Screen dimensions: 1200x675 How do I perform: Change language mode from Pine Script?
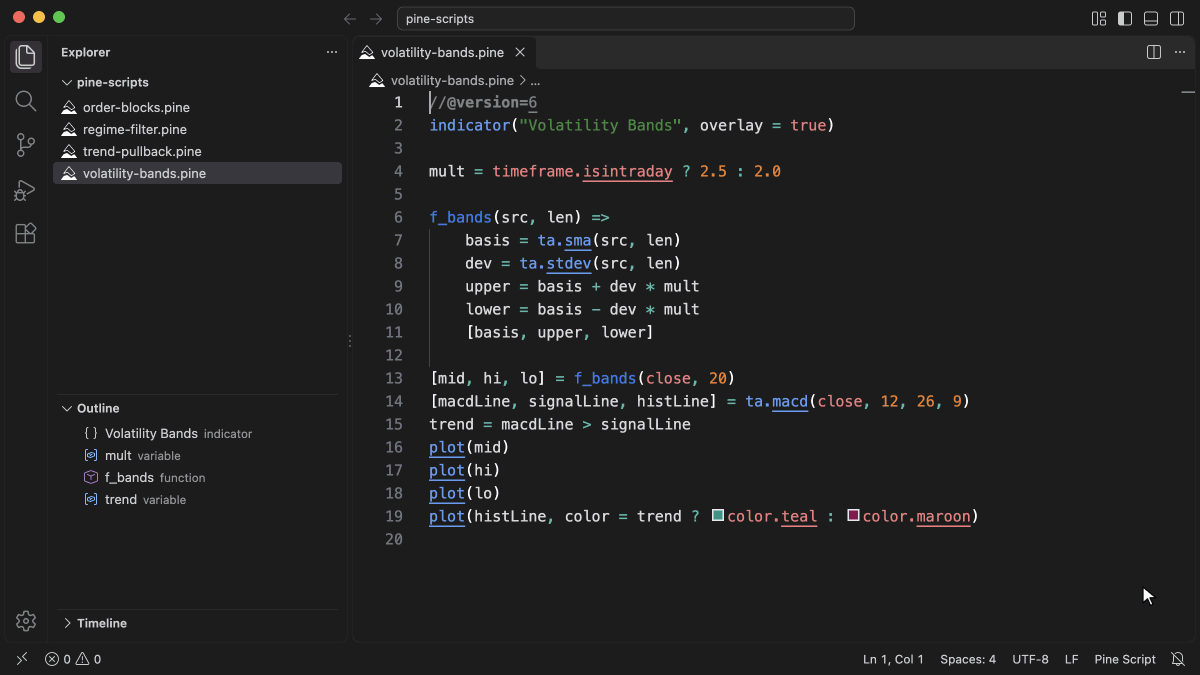1125,659
